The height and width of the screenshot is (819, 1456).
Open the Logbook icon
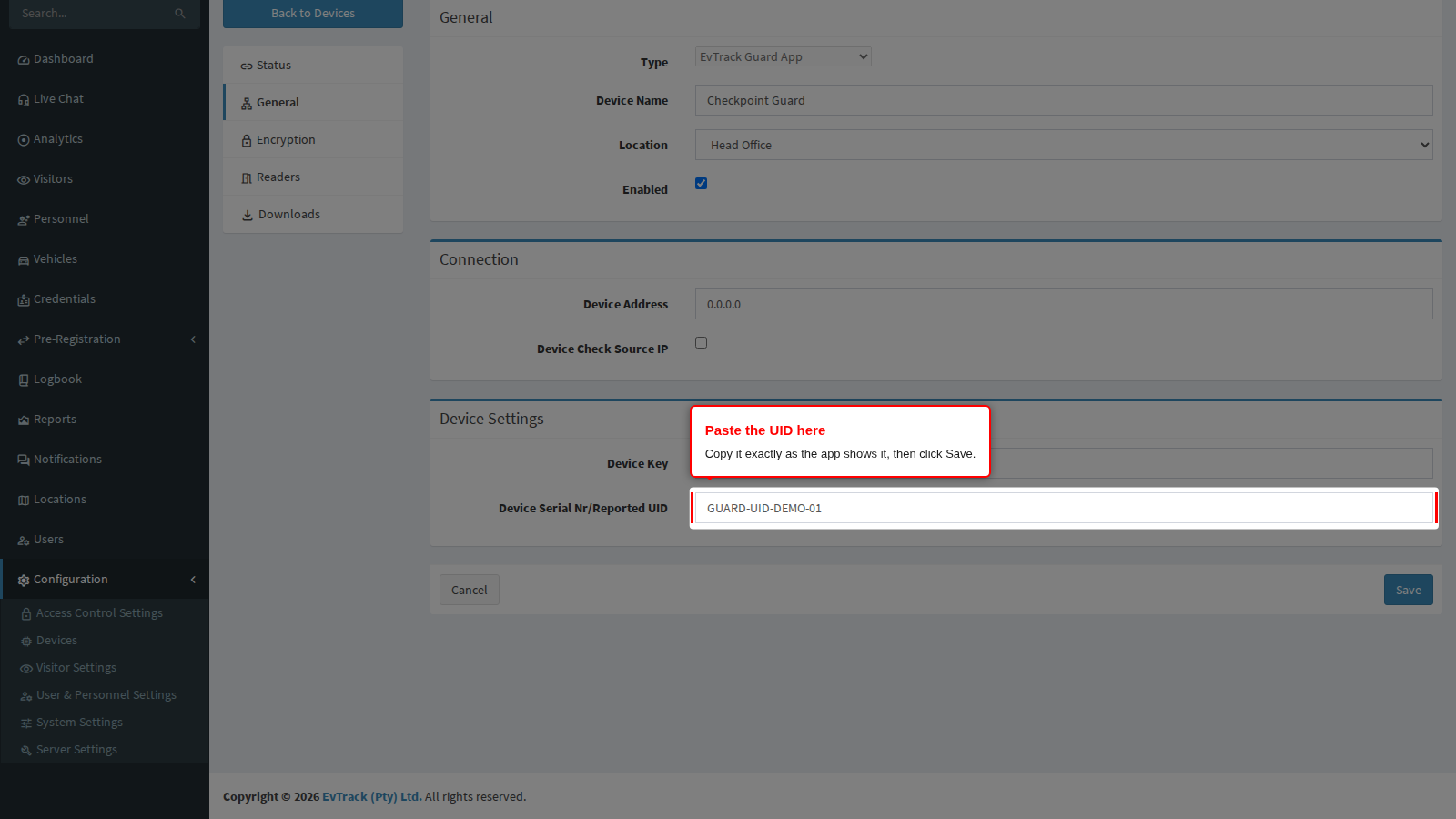pyautogui.click(x=24, y=380)
